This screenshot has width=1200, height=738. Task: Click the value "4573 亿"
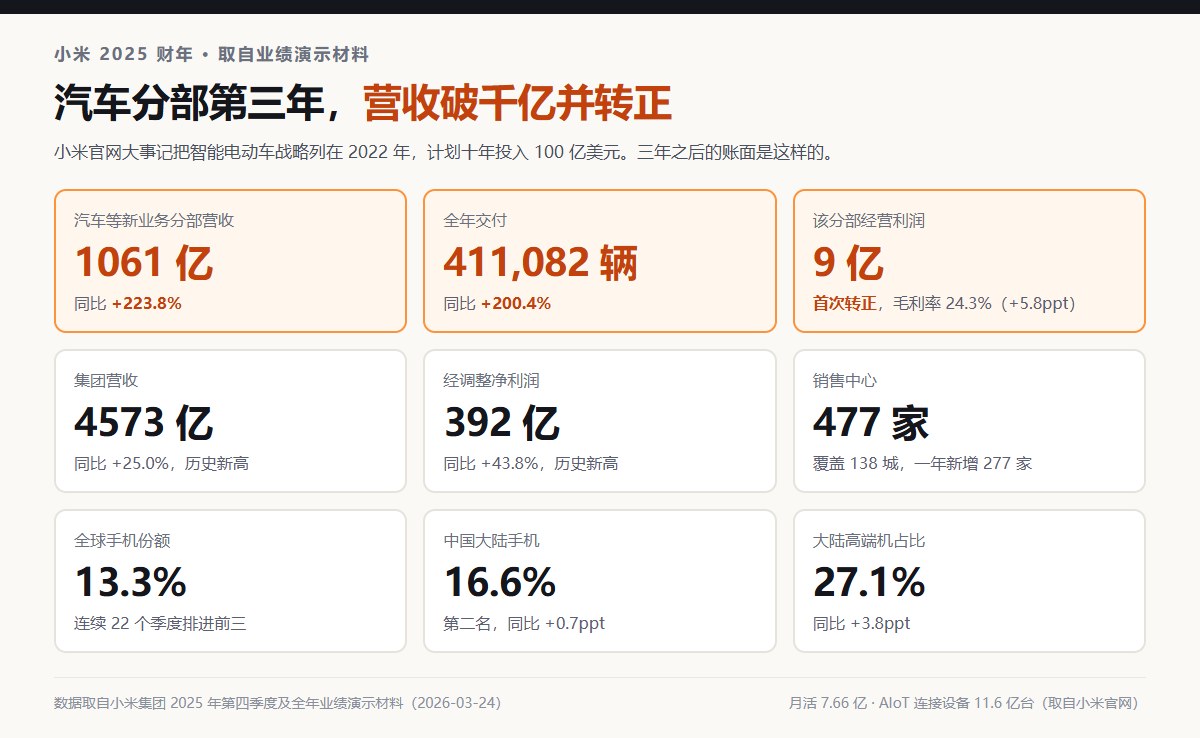click(x=143, y=422)
